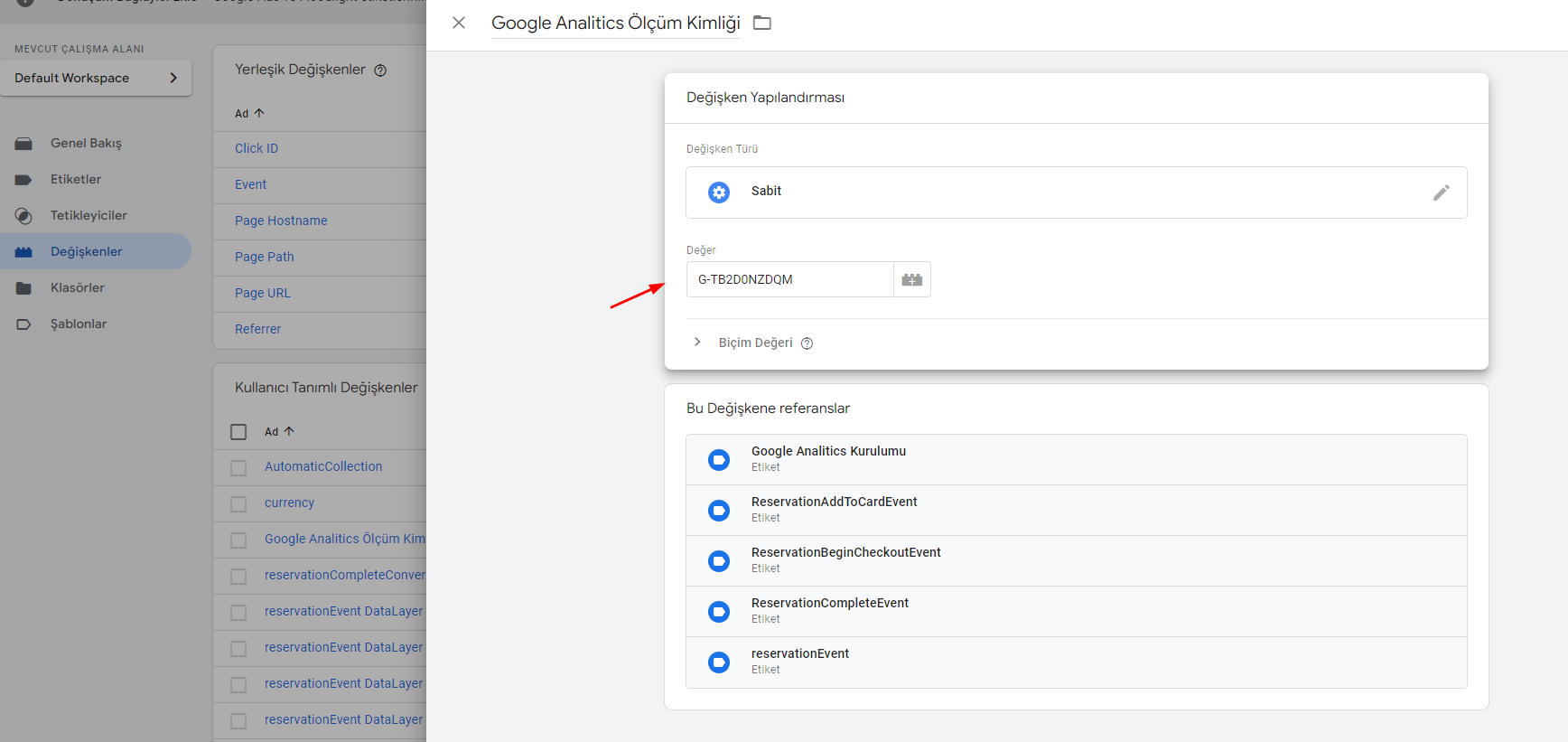The height and width of the screenshot is (742, 1568).
Task: Open the Default Workspace selector
Action: 96,78
